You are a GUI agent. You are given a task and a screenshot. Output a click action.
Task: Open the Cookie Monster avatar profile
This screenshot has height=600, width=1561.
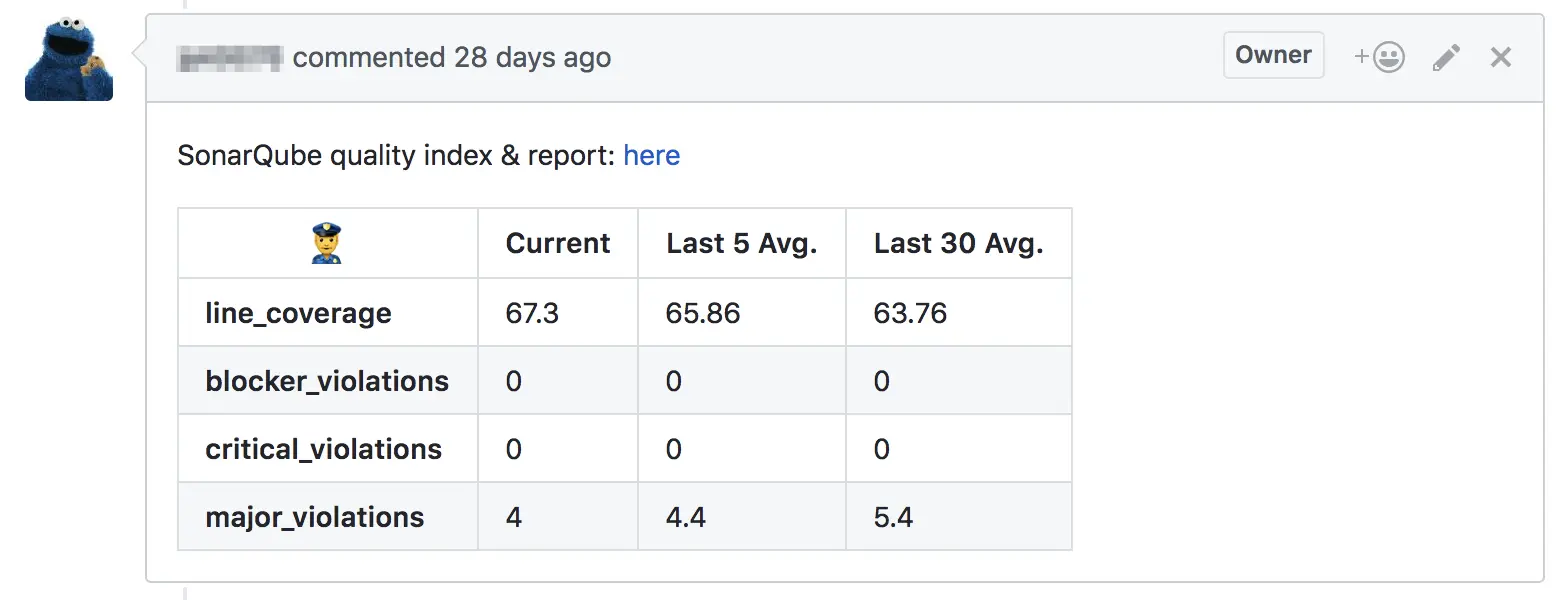coord(69,58)
